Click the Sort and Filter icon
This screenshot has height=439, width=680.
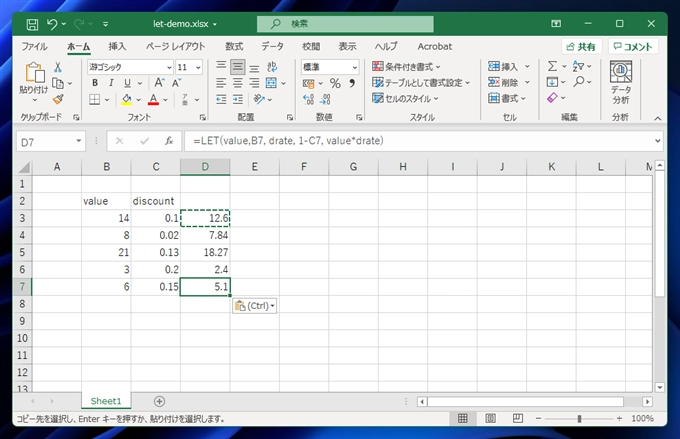click(578, 66)
